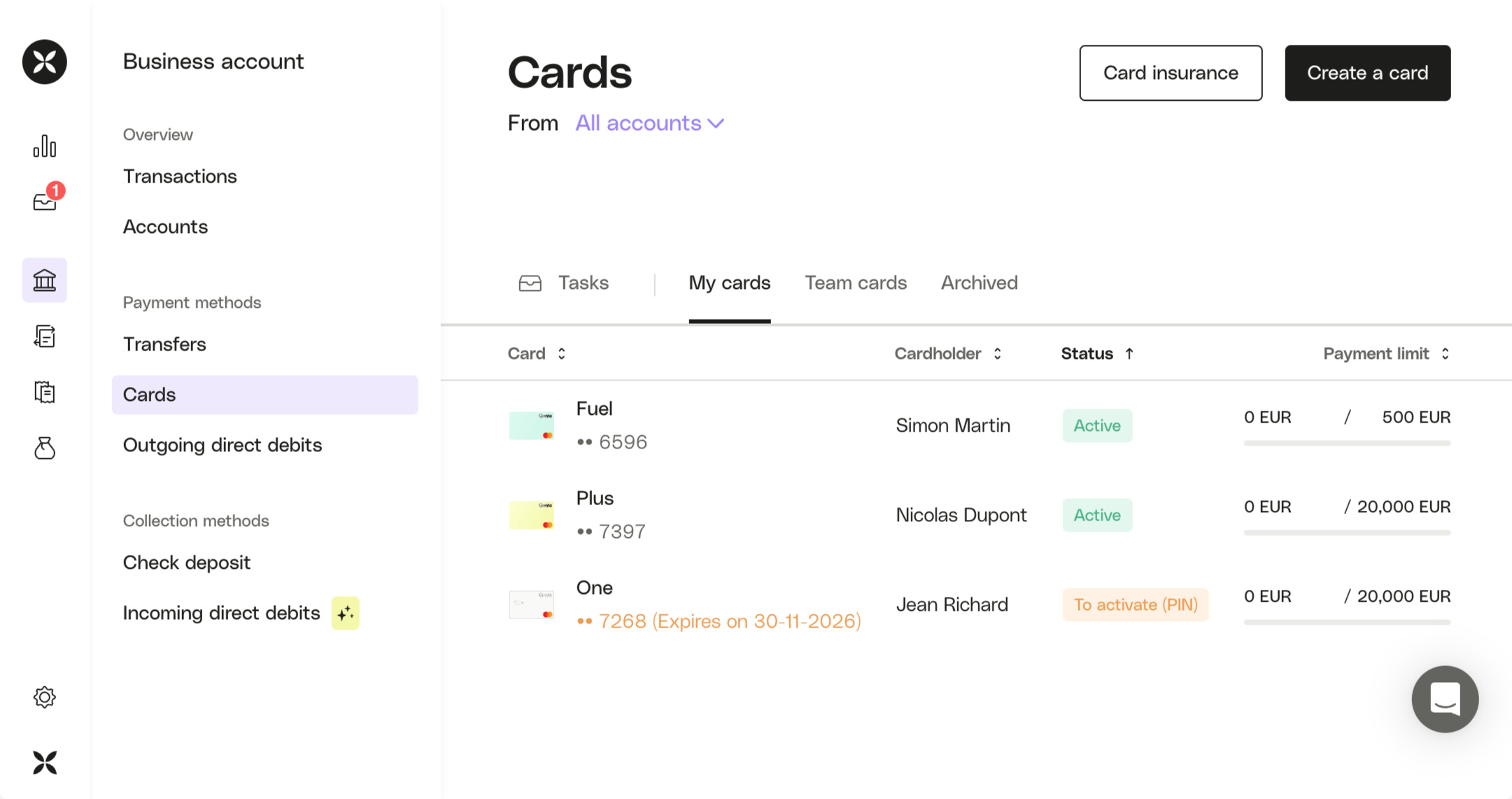Toggle the Status column sort order
The image size is (1512, 799).
tap(1096, 354)
